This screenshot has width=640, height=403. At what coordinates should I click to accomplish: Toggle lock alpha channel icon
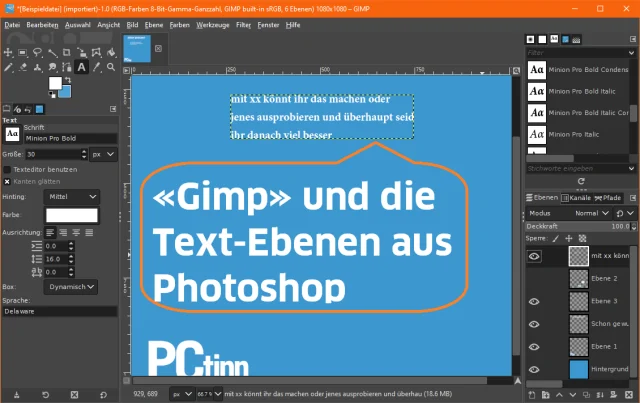coord(582,238)
